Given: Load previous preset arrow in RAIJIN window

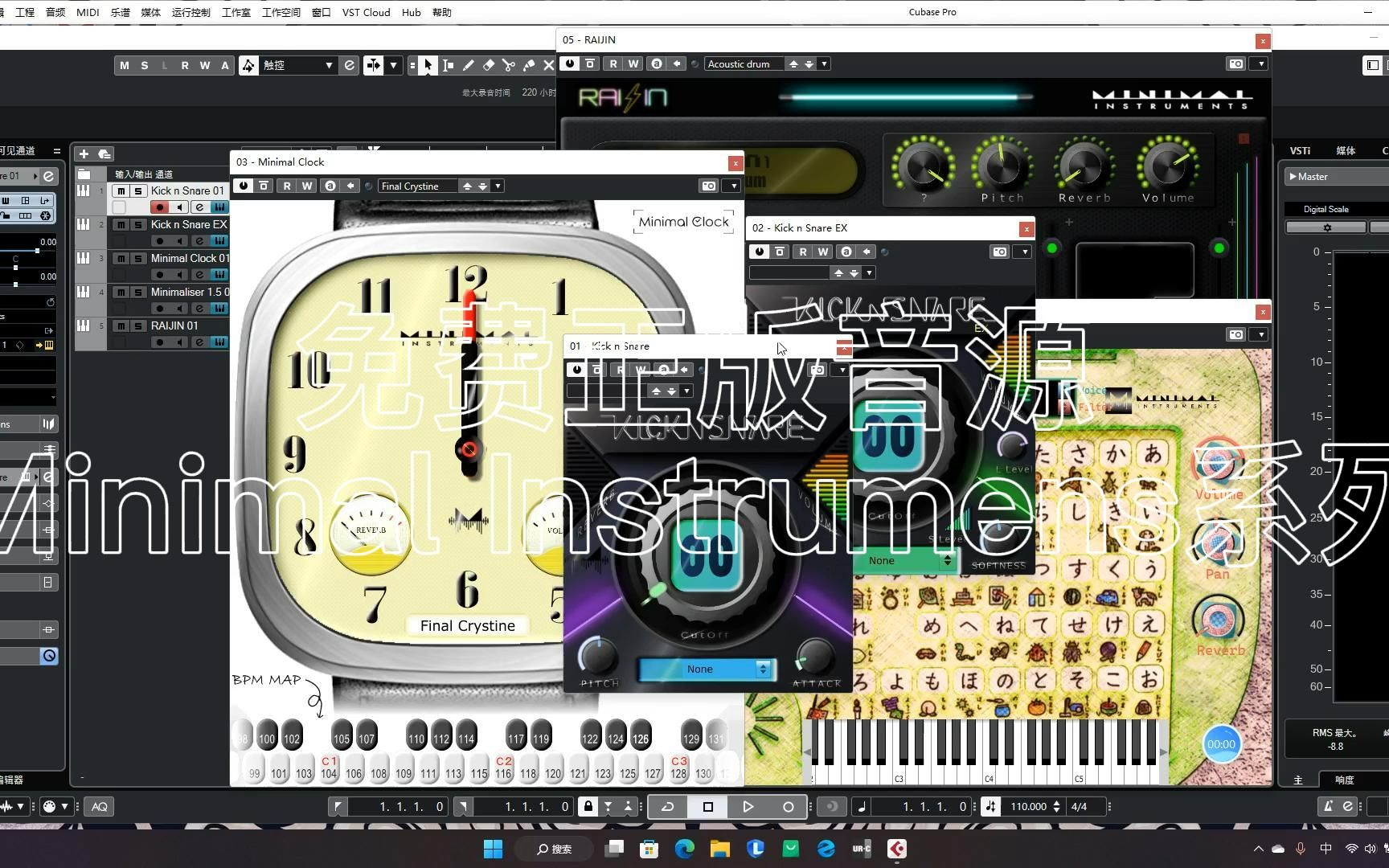Looking at the screenshot, I should 793,63.
